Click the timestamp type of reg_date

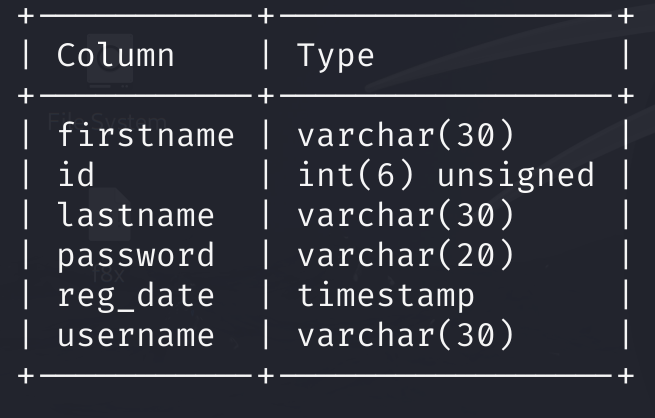click(385, 295)
